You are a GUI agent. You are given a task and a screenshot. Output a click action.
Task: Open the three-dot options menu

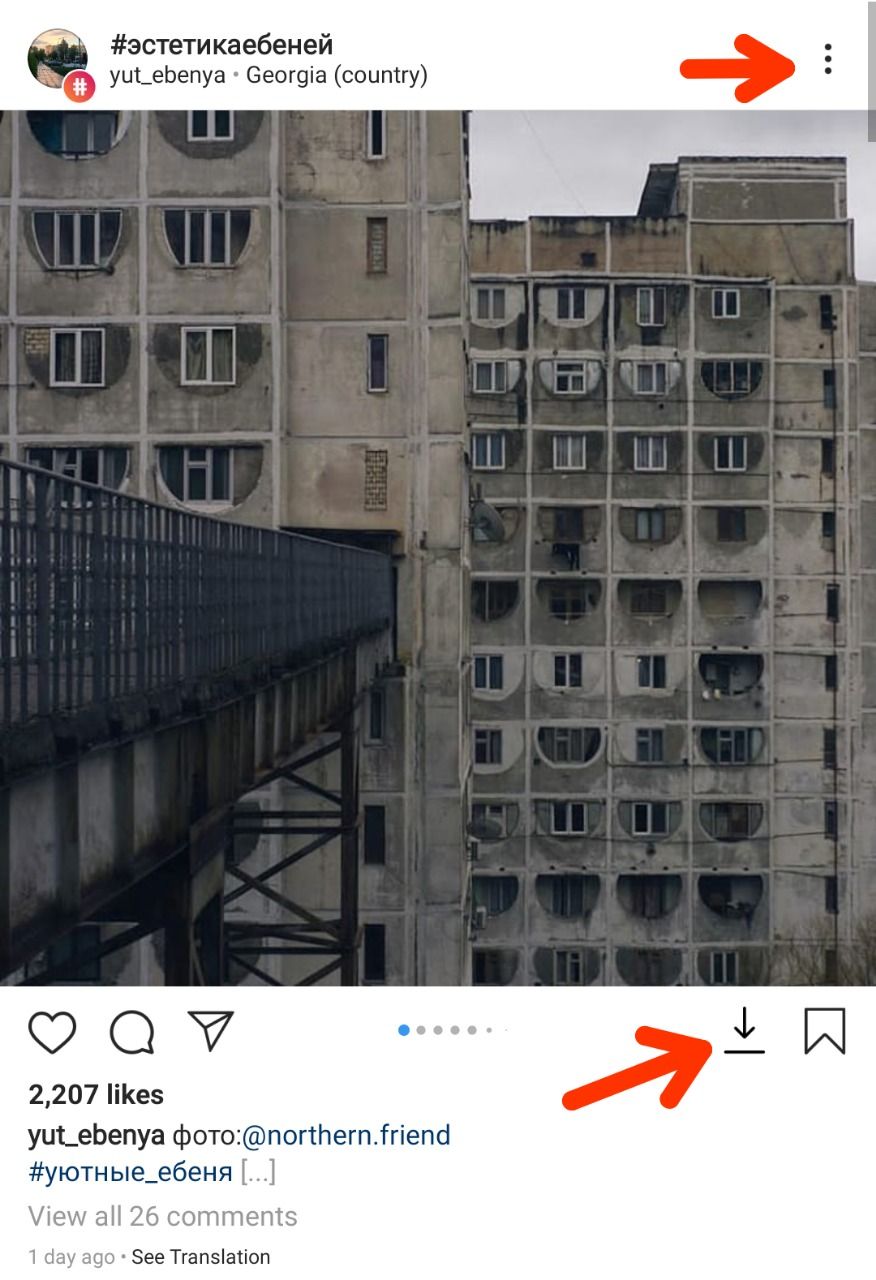[827, 59]
